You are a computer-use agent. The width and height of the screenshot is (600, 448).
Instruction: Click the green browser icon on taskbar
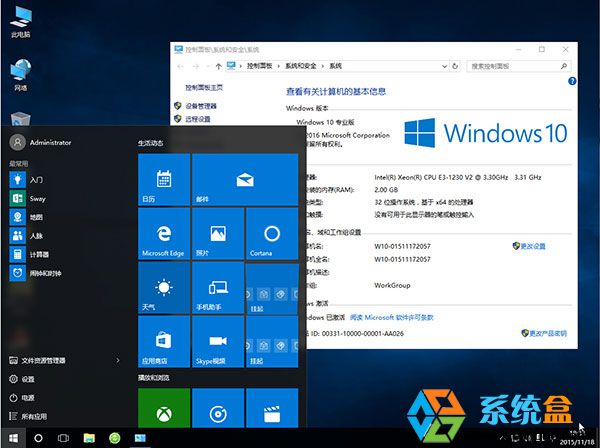coord(114,438)
